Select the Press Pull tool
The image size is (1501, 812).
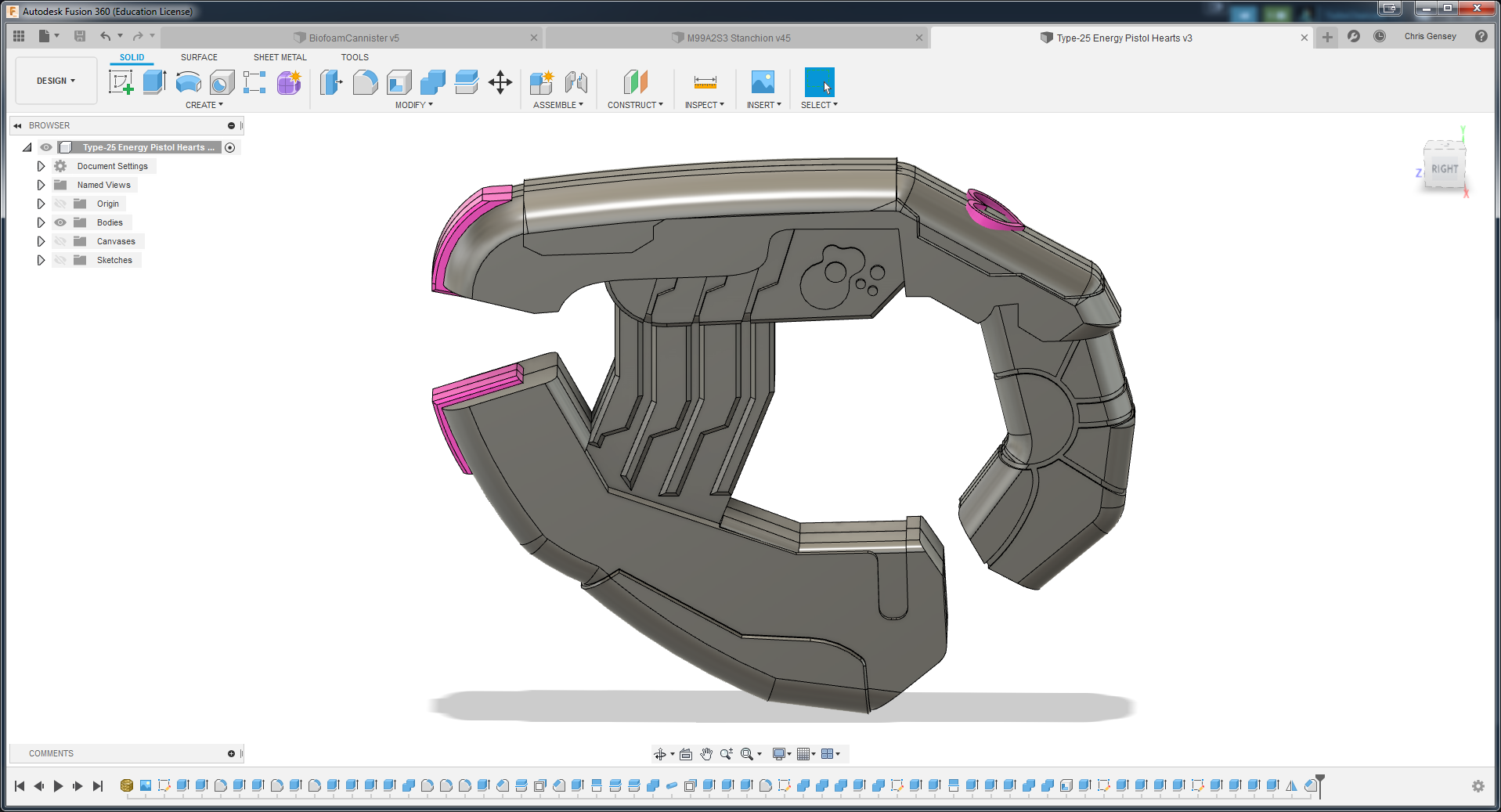pos(331,82)
